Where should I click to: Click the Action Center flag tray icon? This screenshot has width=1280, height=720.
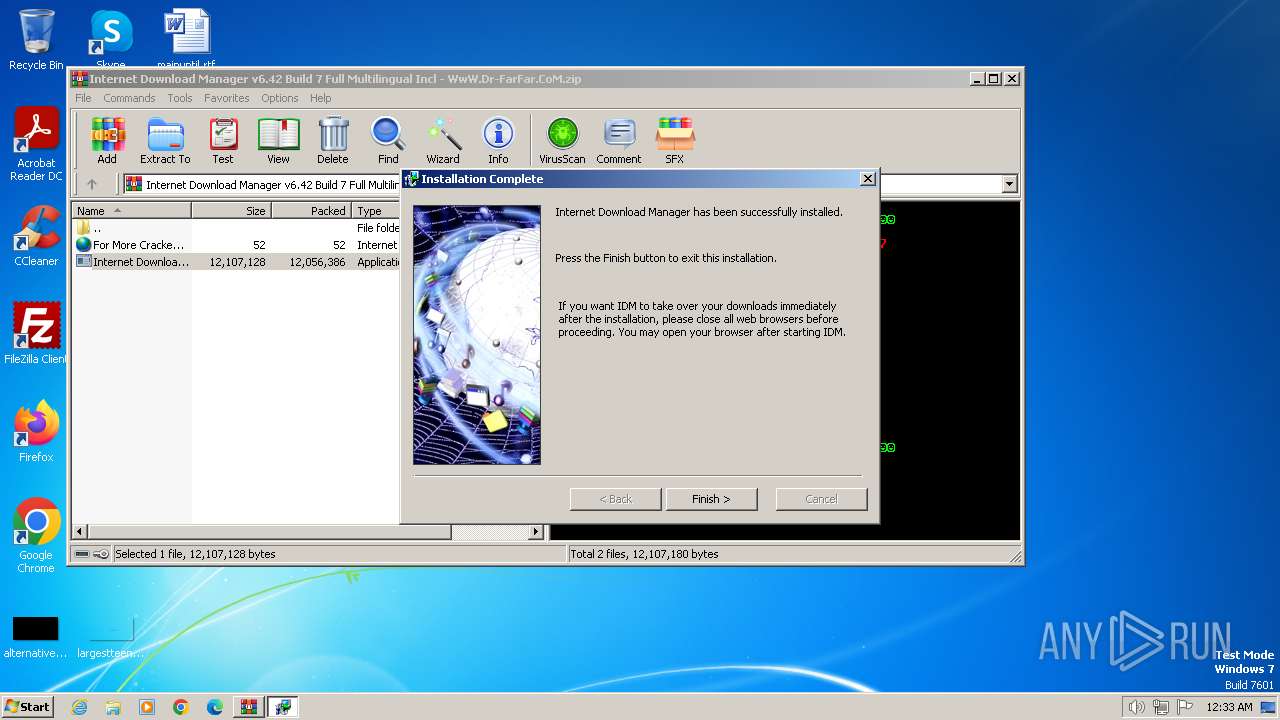tap(1185, 707)
